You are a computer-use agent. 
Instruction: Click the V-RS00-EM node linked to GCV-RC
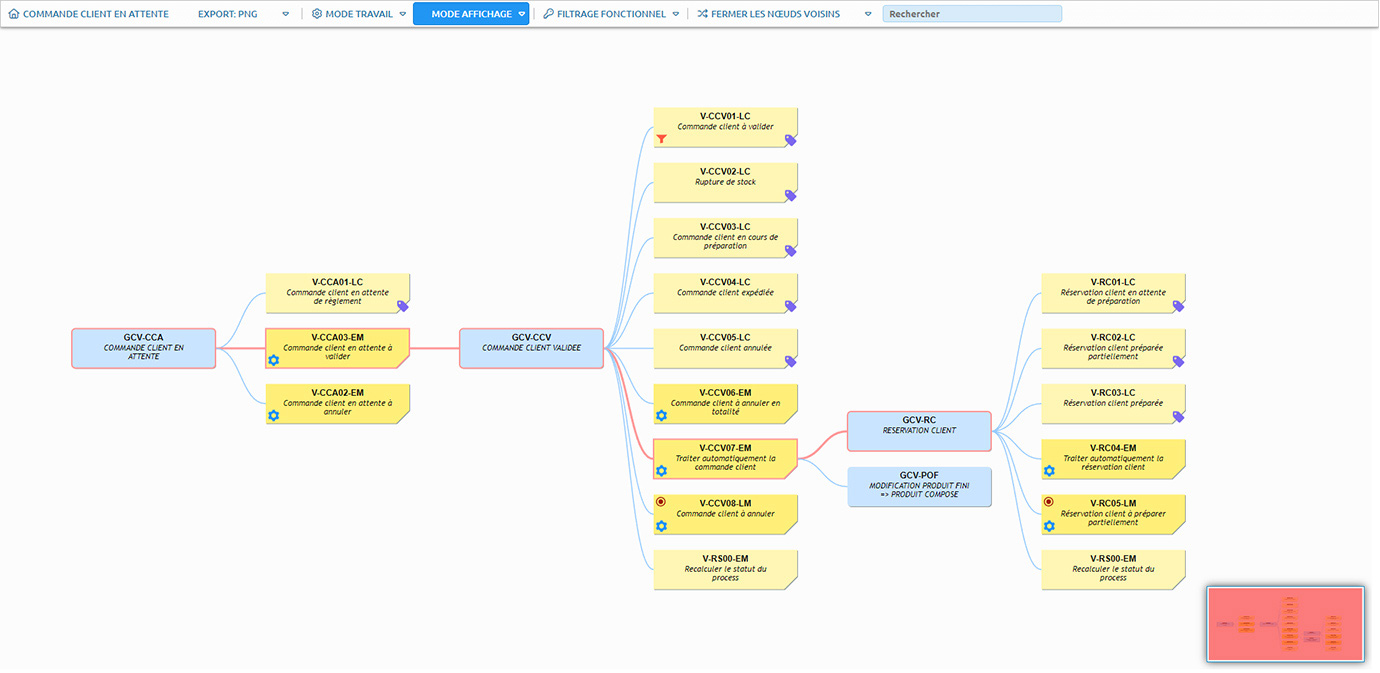pos(1113,569)
